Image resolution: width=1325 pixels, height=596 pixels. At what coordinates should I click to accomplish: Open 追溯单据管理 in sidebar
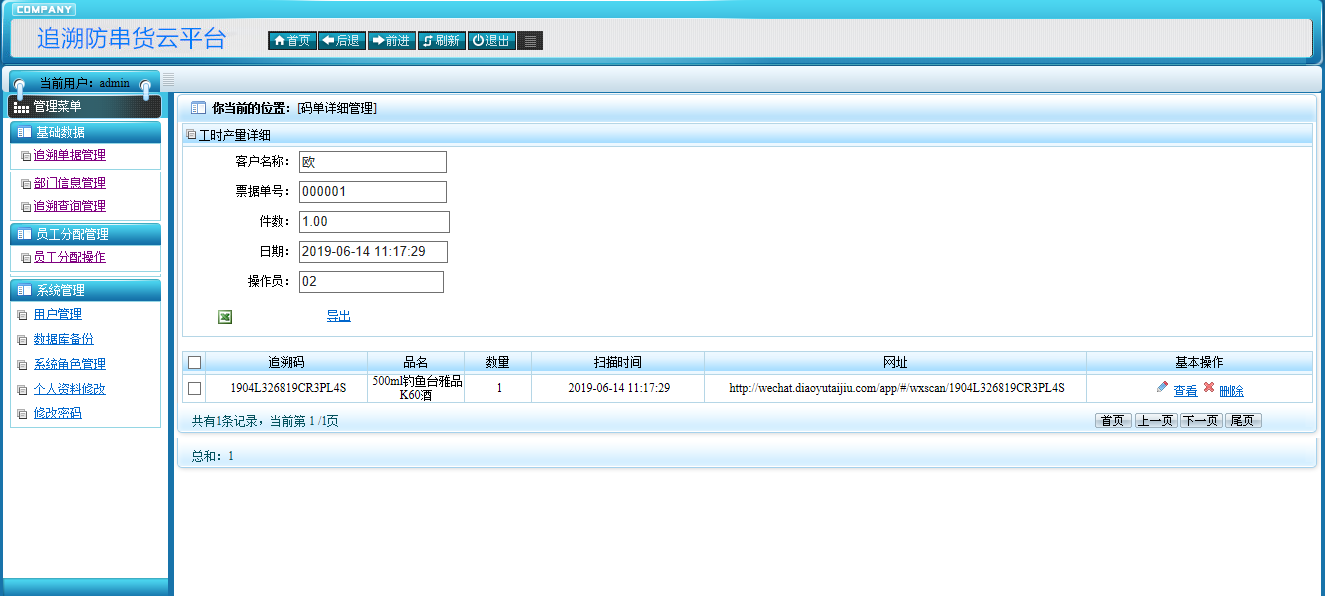pos(69,156)
